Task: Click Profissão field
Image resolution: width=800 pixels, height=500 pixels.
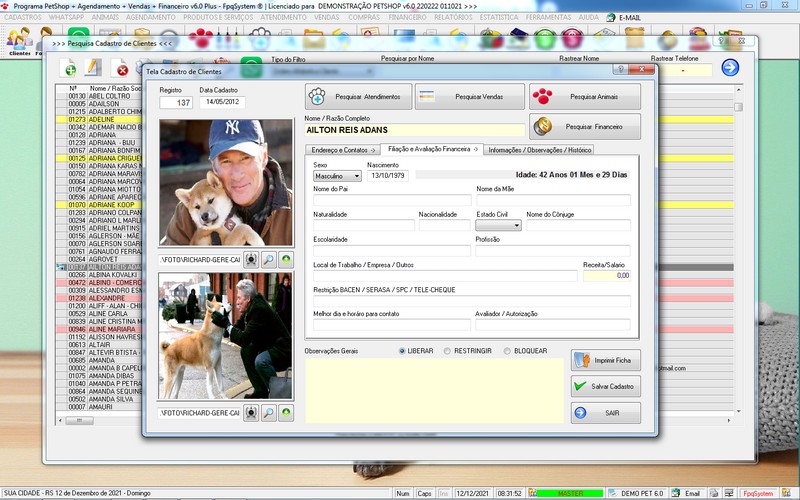Action: tap(553, 250)
